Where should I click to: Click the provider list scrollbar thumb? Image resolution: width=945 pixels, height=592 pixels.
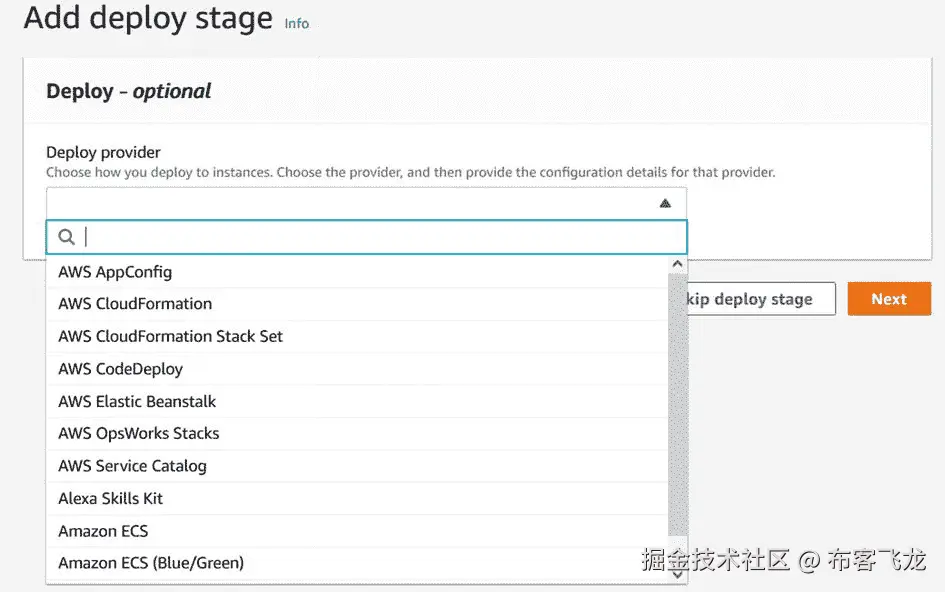click(x=678, y=400)
